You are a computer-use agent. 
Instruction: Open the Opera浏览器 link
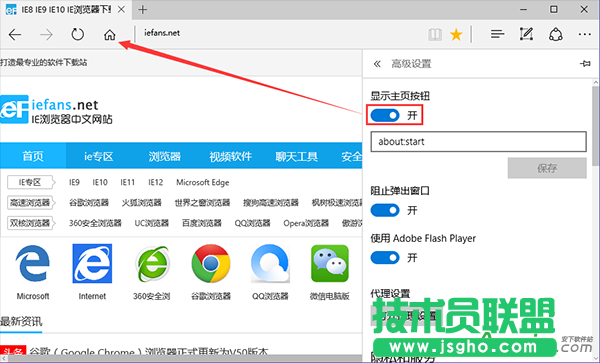pyautogui.click(x=306, y=223)
